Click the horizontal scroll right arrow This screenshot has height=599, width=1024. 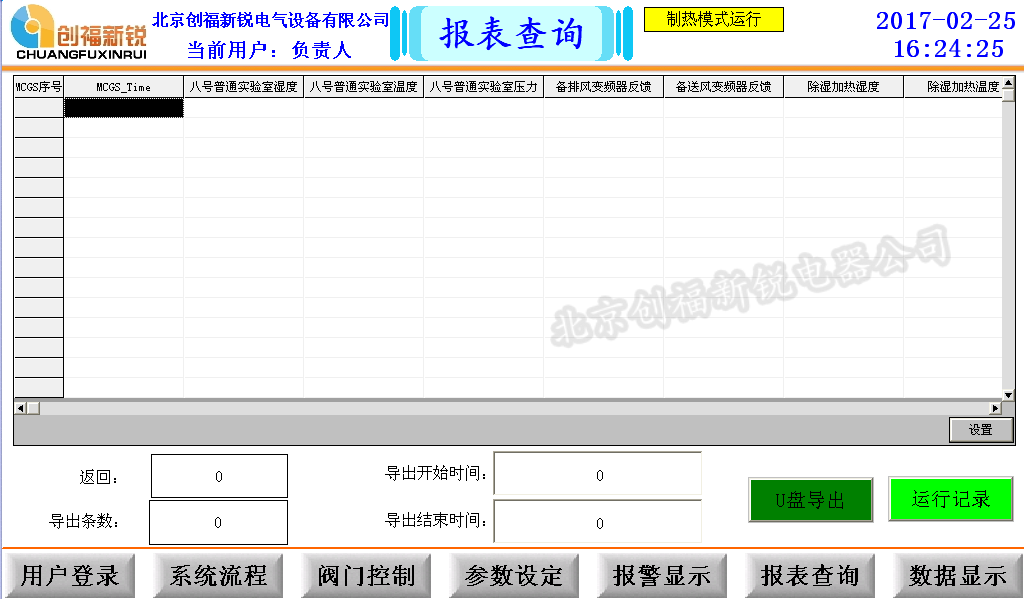995,408
